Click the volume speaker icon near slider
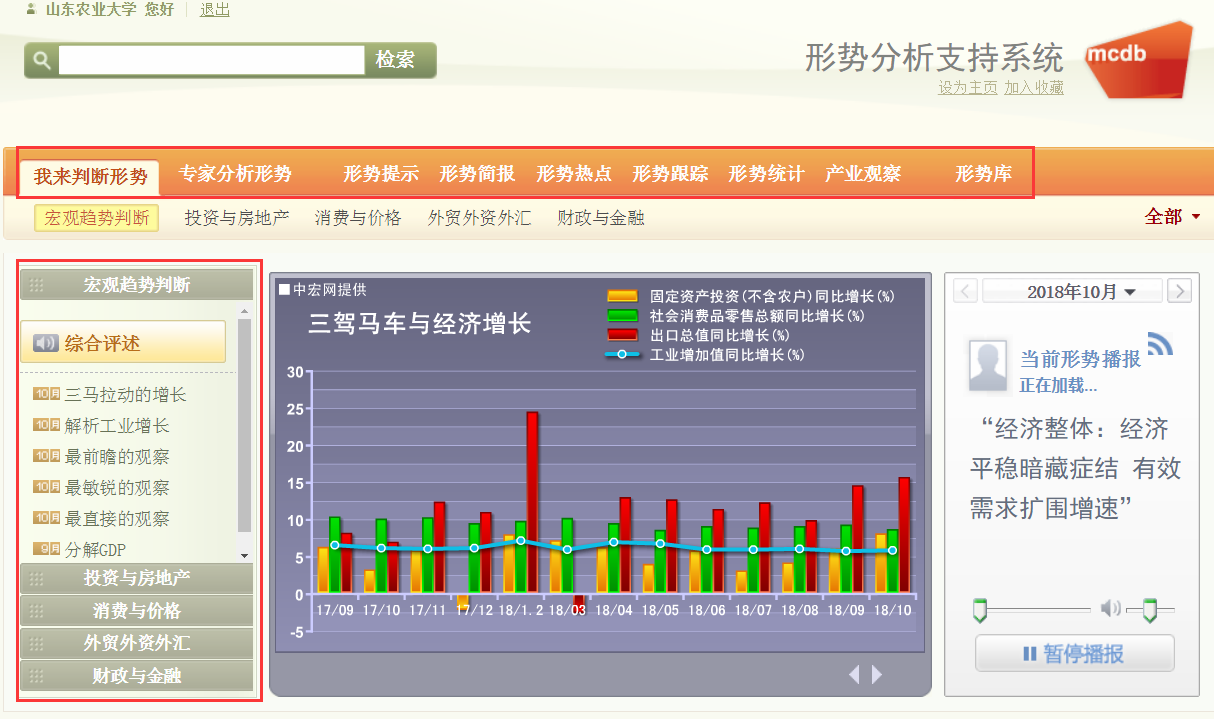This screenshot has width=1214, height=719. point(1110,608)
